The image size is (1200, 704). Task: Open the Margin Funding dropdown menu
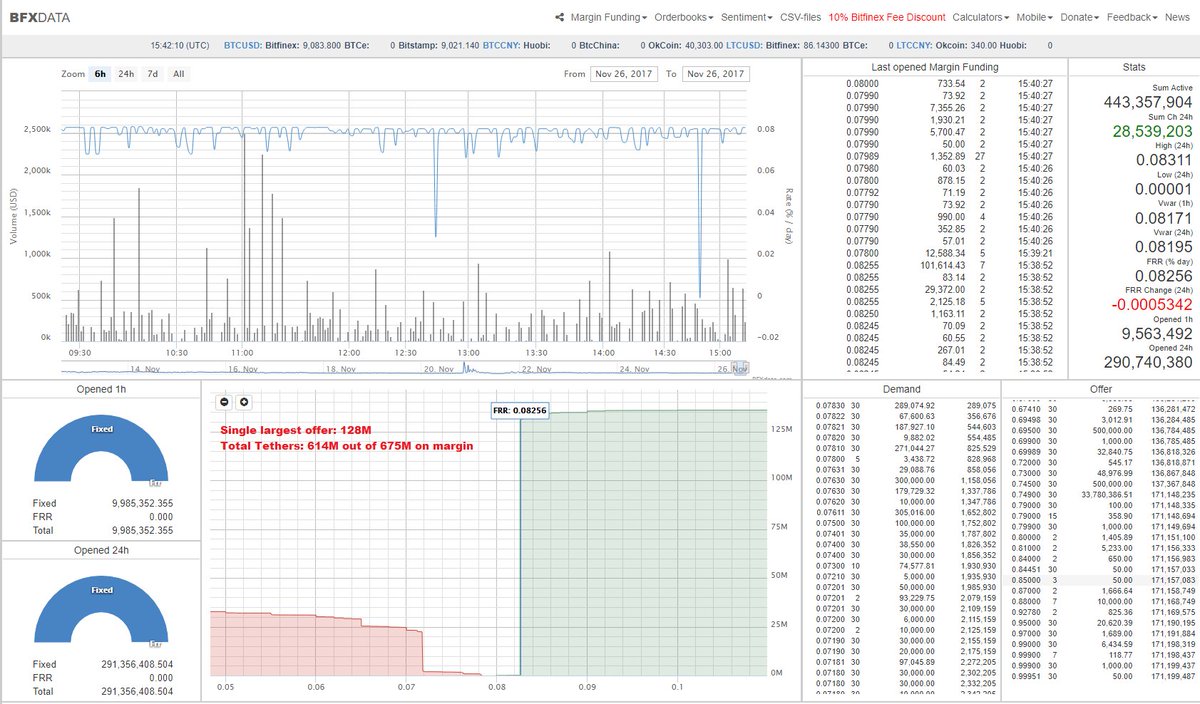(x=609, y=18)
